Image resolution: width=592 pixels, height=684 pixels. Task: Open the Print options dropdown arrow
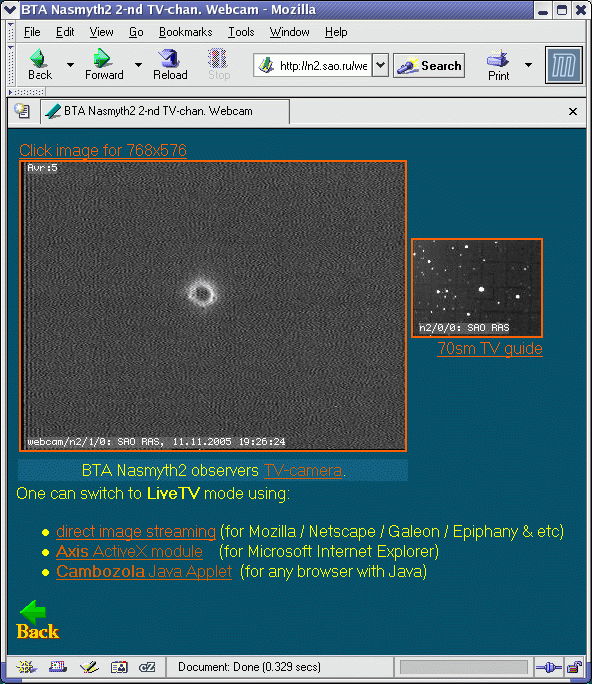point(528,65)
